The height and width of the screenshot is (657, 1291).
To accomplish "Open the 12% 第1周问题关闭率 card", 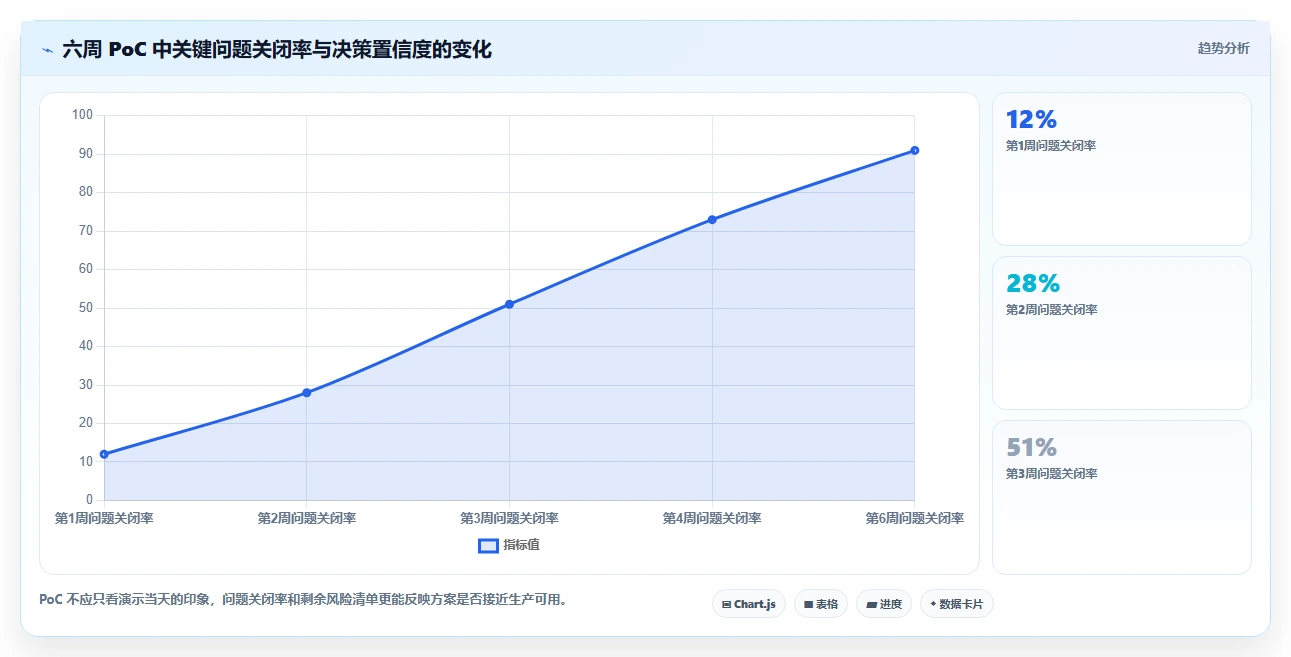I will [x=1121, y=169].
